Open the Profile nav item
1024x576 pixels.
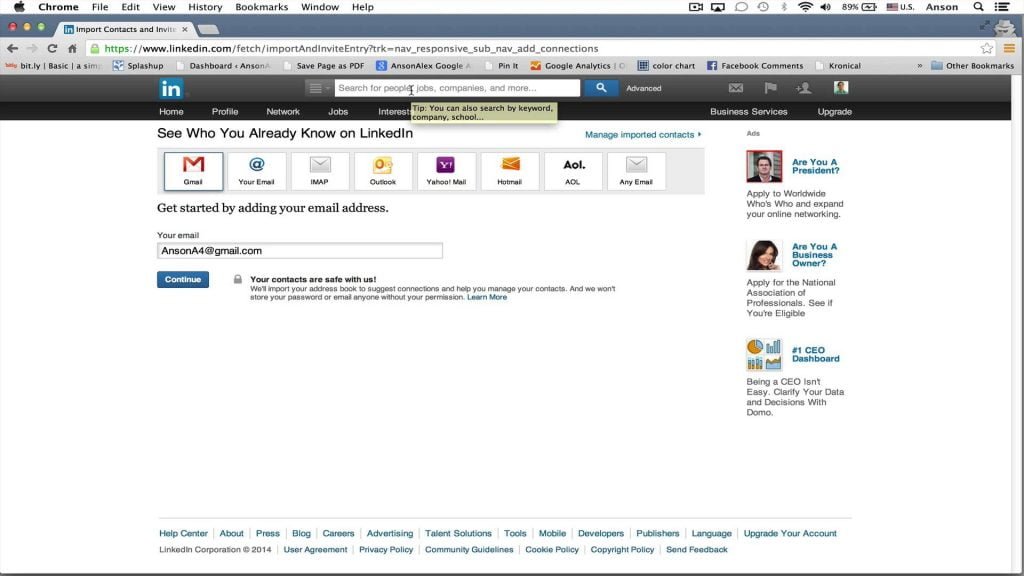pyautogui.click(x=225, y=112)
